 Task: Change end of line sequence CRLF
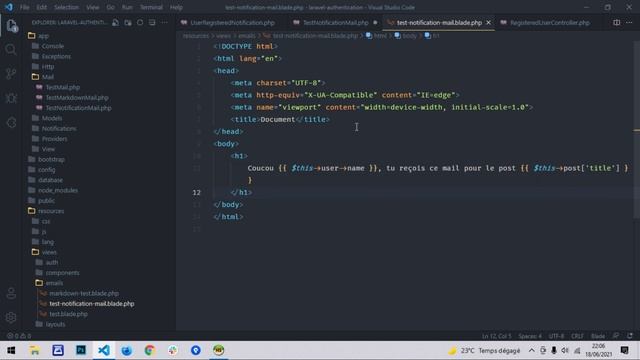coord(577,336)
